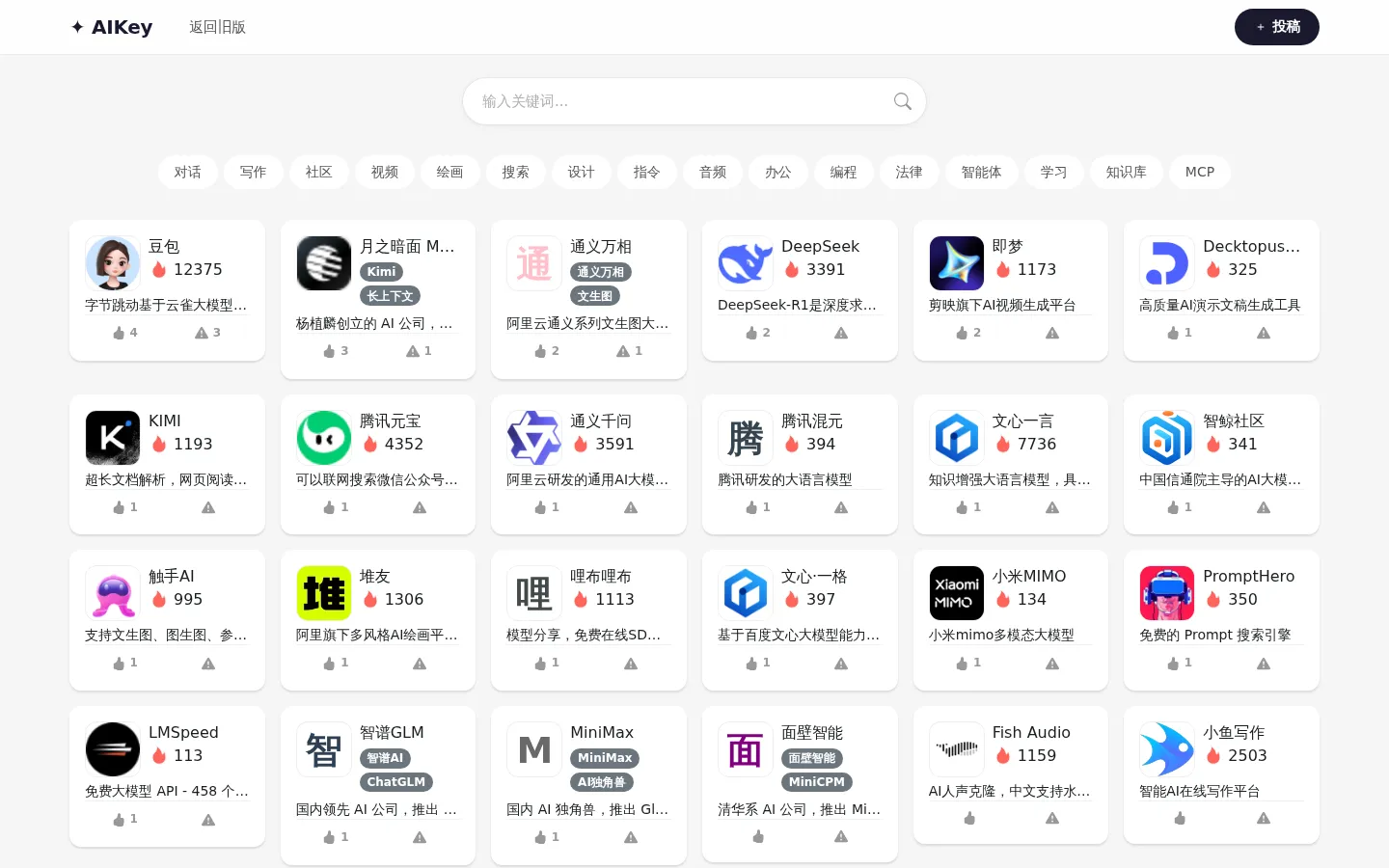Click the Kimi tag on 月之暗面
1389x868 pixels.
pyautogui.click(x=381, y=272)
